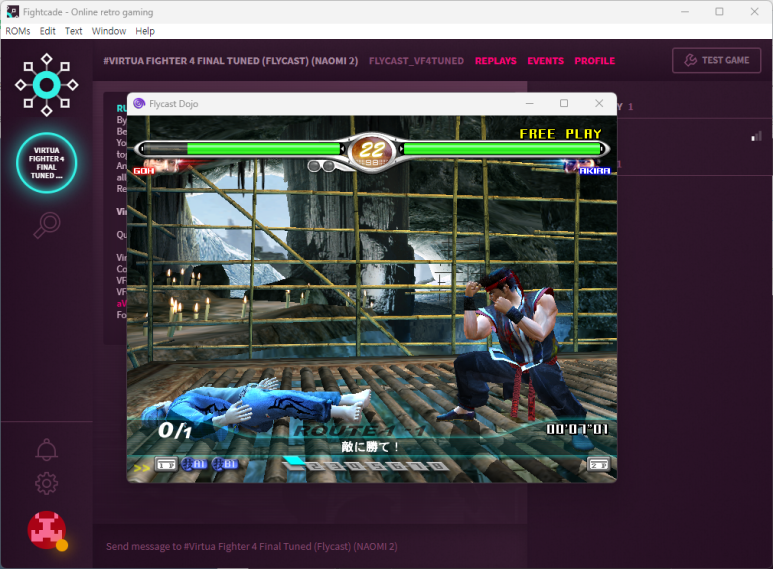This screenshot has height=569, width=773.
Task: Click the 1P indicator badge in game
Action: point(166,464)
